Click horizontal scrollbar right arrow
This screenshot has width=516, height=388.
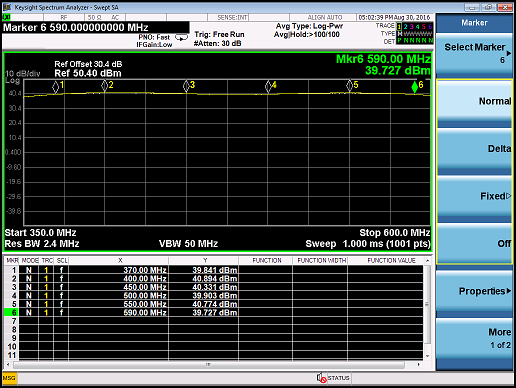point(419,365)
